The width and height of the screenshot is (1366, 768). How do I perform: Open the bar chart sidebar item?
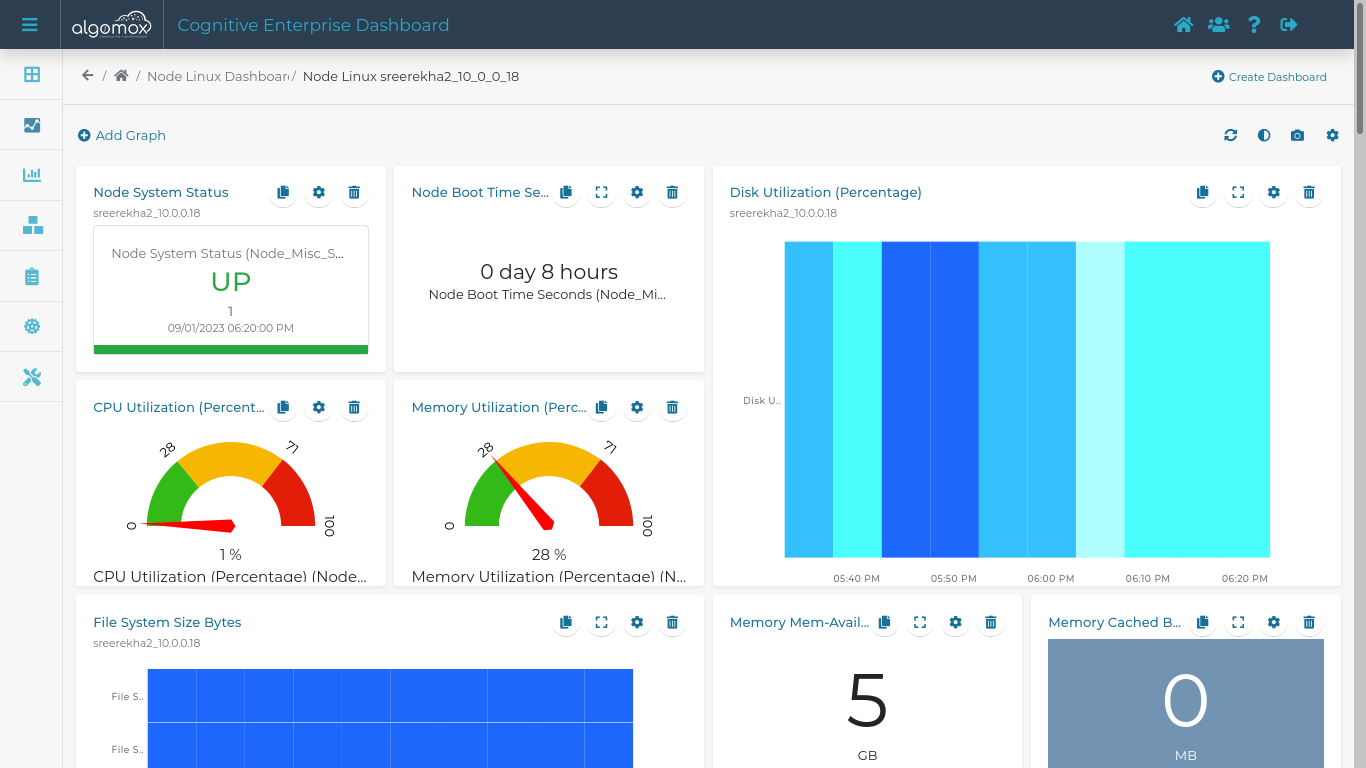[x=32, y=175]
